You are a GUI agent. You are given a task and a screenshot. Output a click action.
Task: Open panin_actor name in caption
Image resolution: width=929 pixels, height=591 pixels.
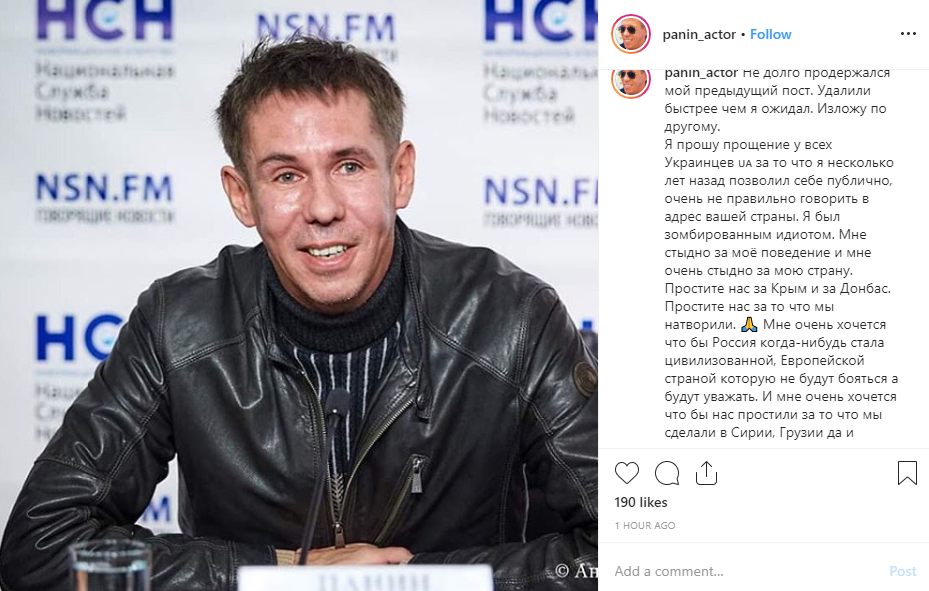pos(701,73)
